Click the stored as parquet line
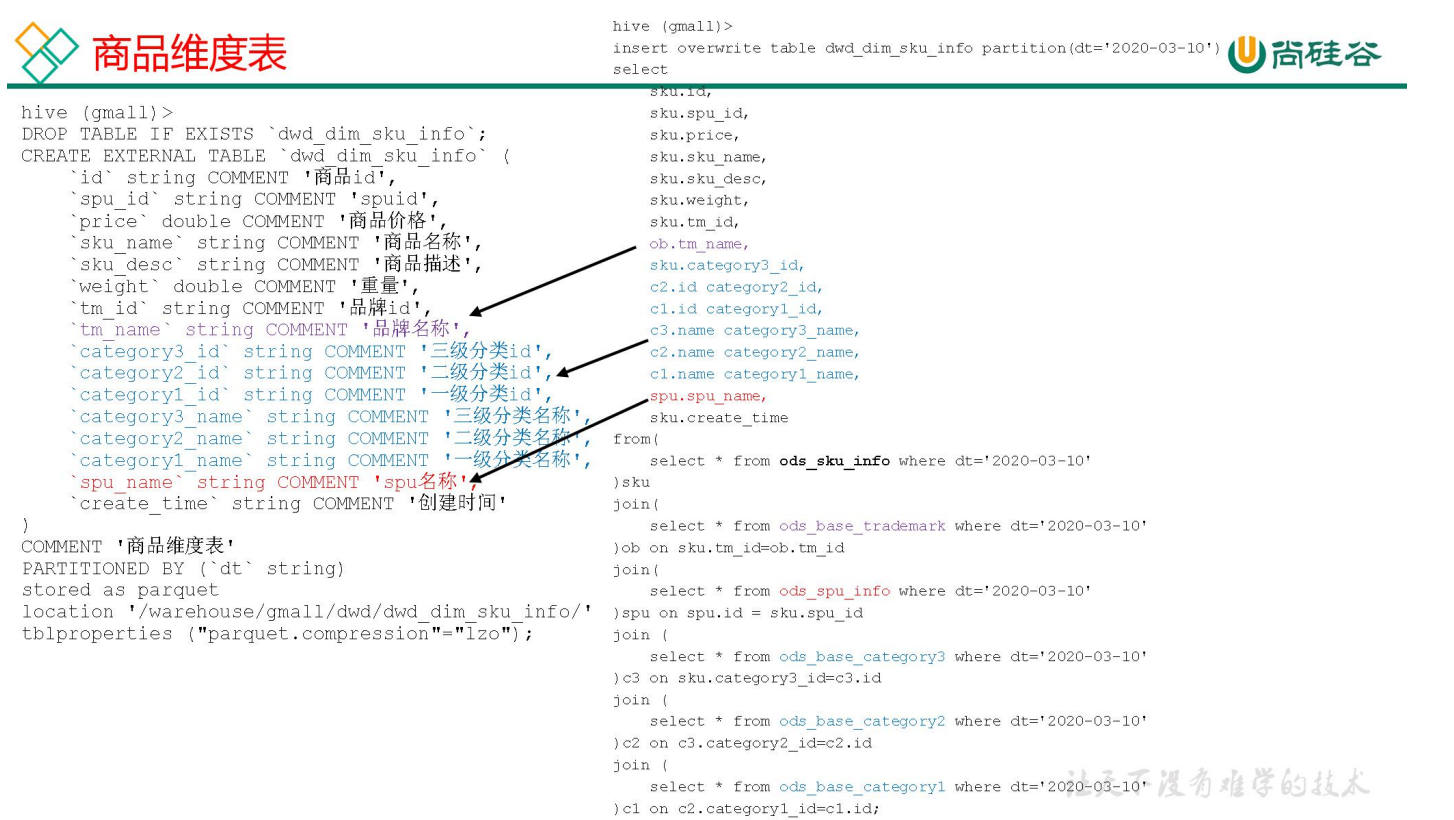The image size is (1454, 820). [120, 591]
